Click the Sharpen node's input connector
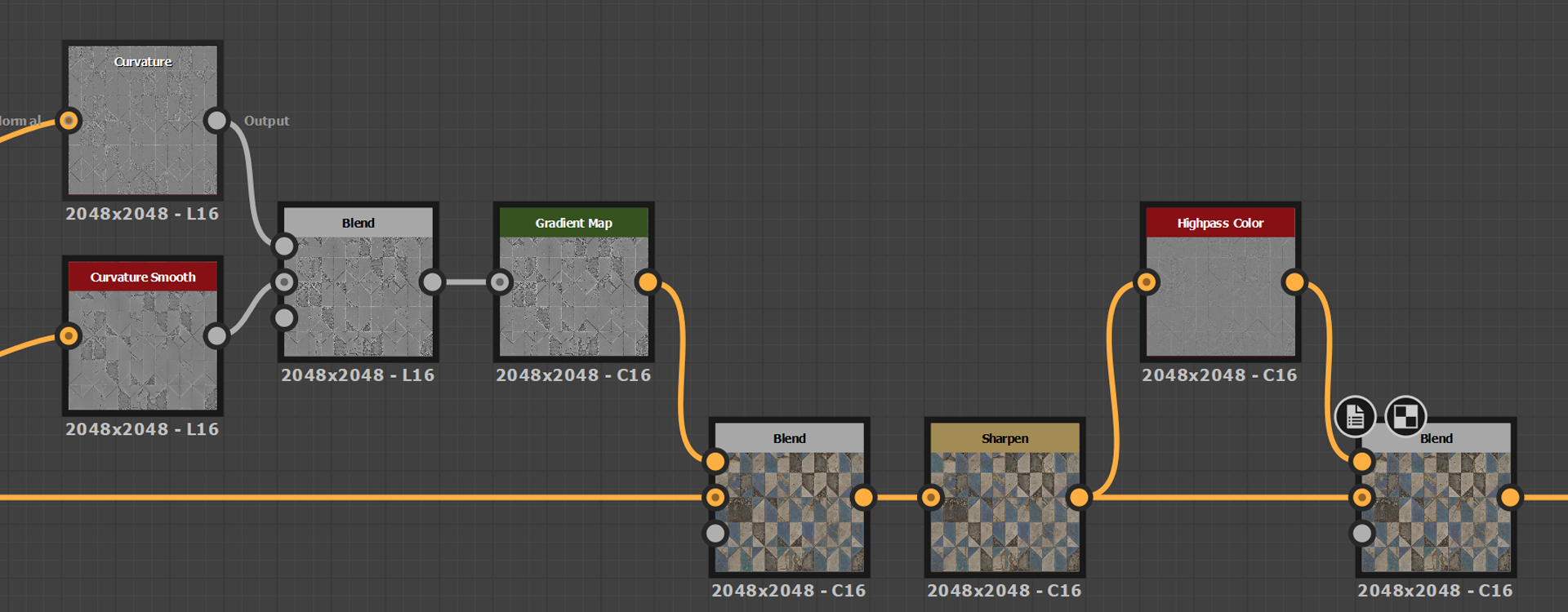Screen dimensions: 1568x612 tap(931, 497)
